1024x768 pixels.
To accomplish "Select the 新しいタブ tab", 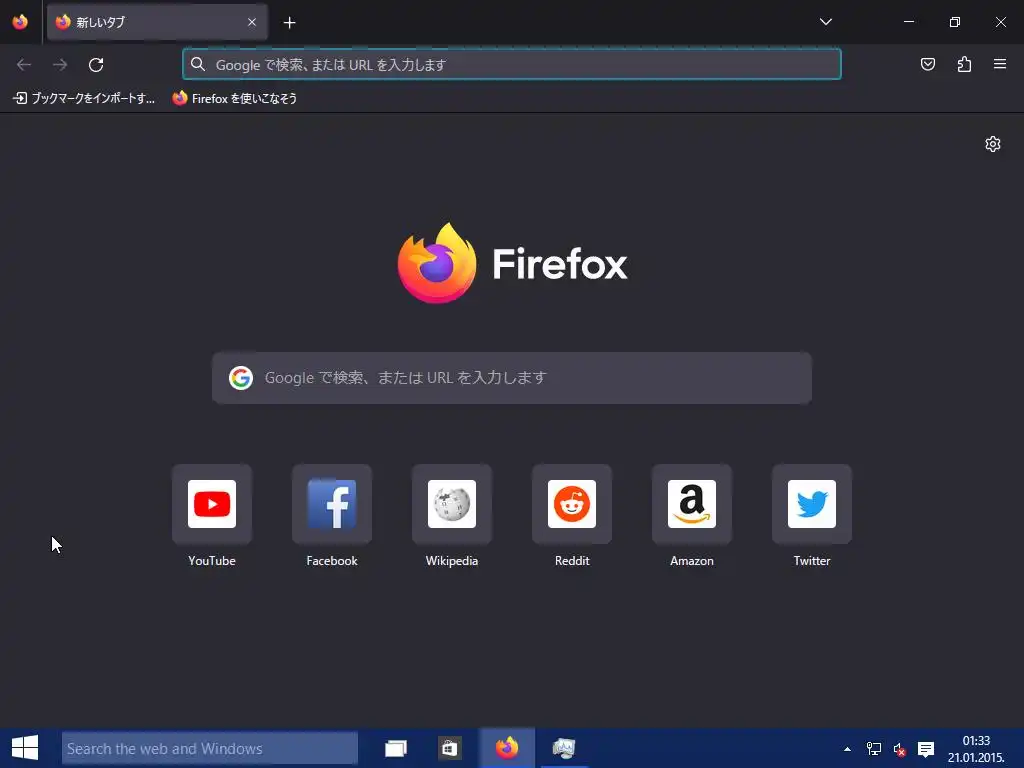I will pos(157,22).
